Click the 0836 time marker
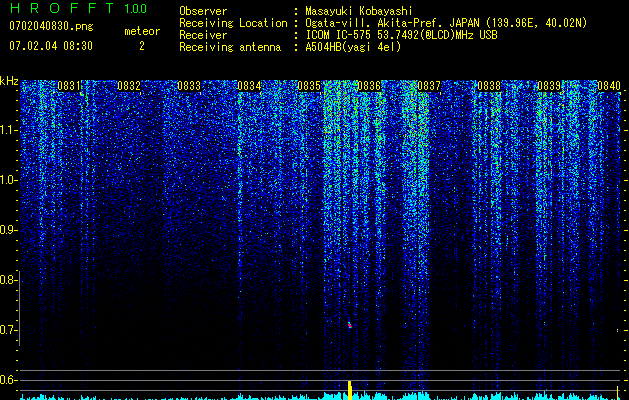 (369, 86)
